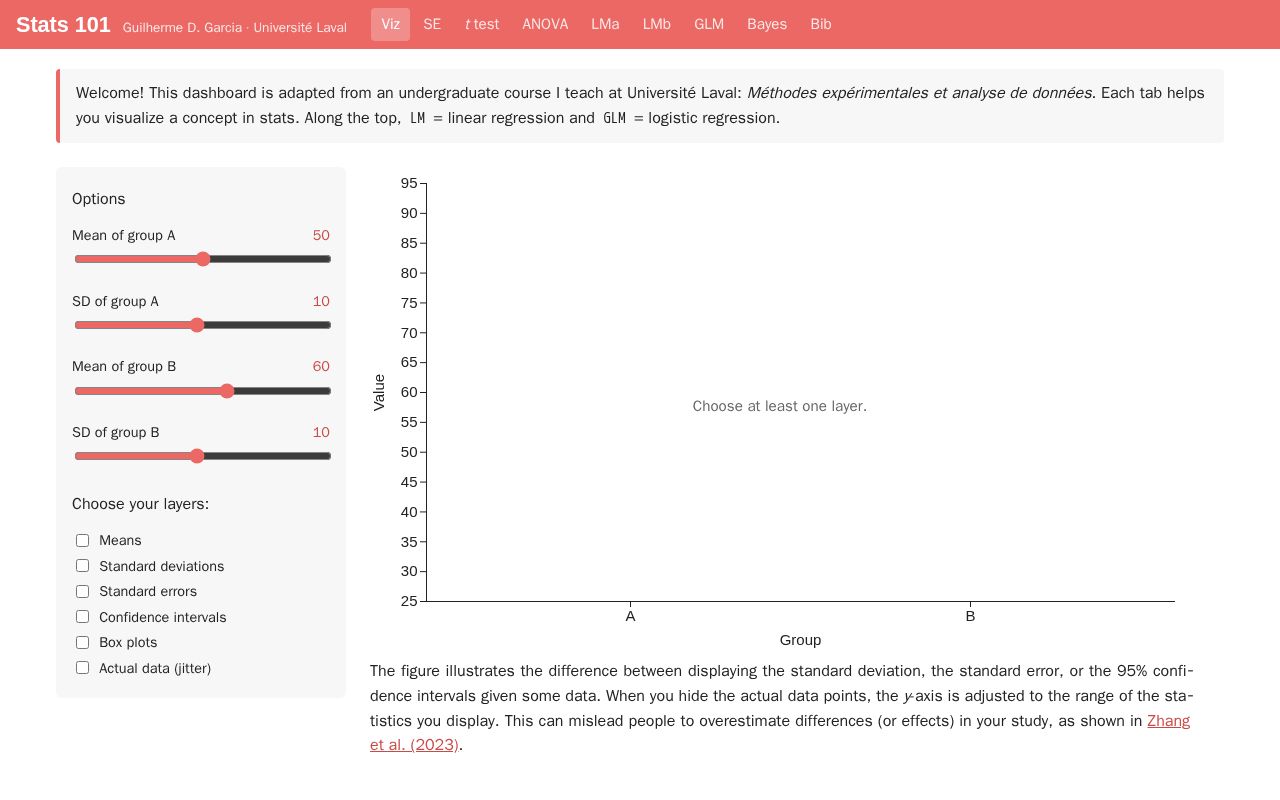Go to the ANOVA tab
Image resolution: width=1280 pixels, height=800 pixels.
(x=545, y=24)
